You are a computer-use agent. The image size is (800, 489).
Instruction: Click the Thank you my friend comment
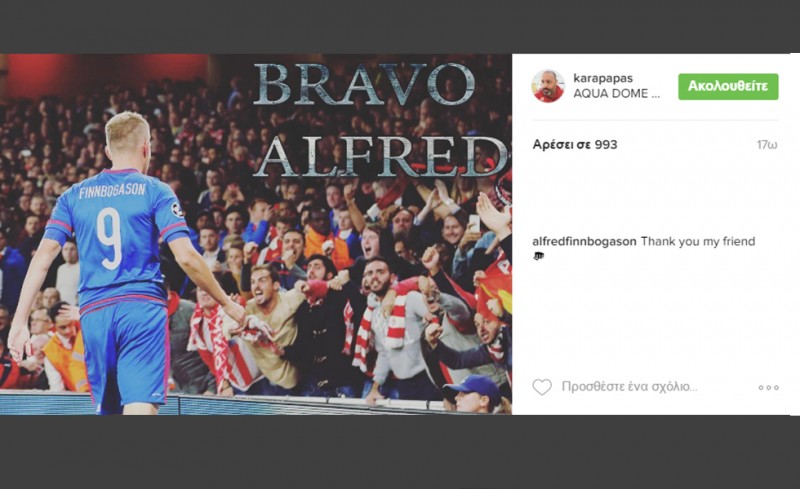[697, 241]
